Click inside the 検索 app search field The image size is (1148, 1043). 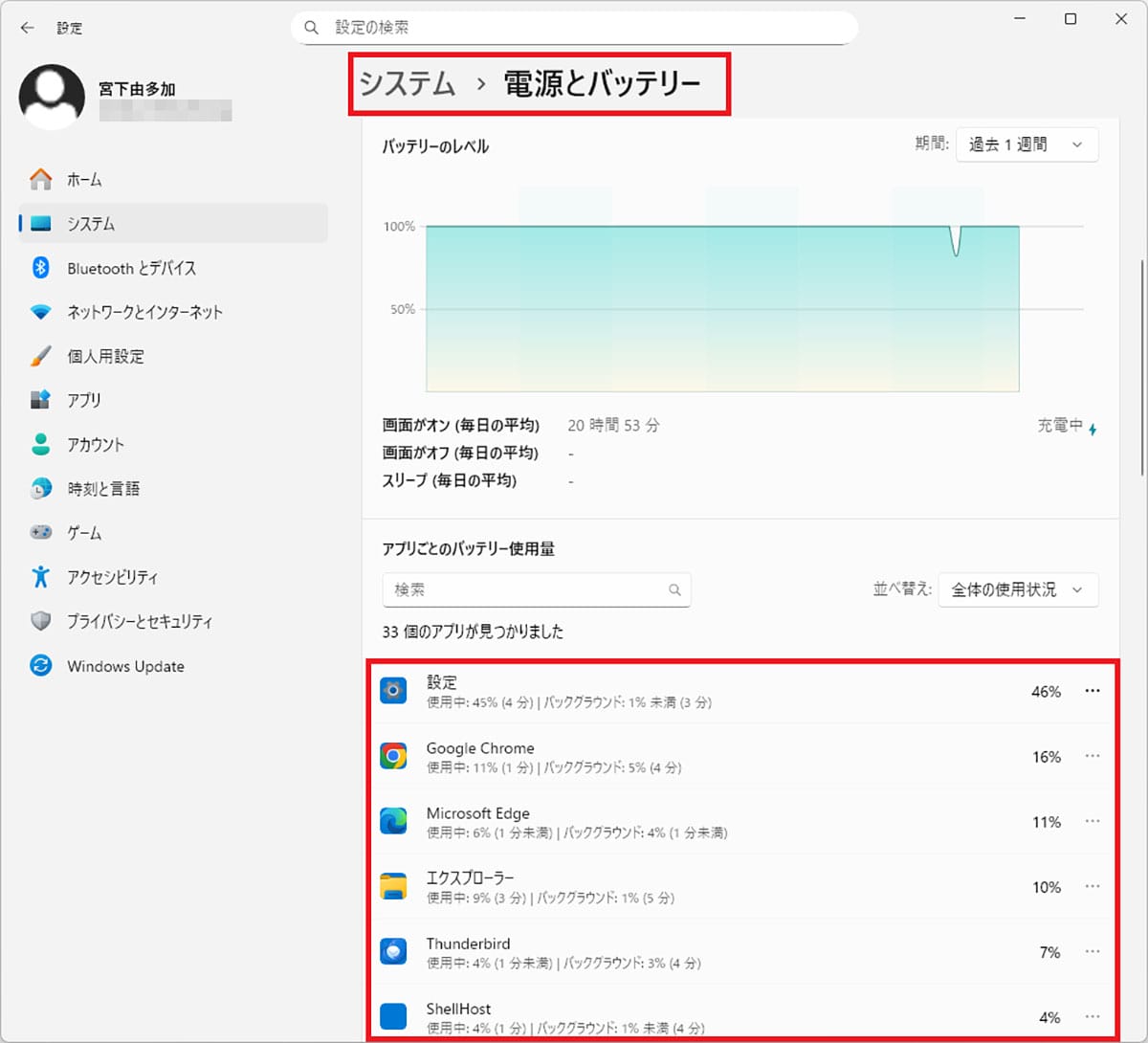pos(526,590)
